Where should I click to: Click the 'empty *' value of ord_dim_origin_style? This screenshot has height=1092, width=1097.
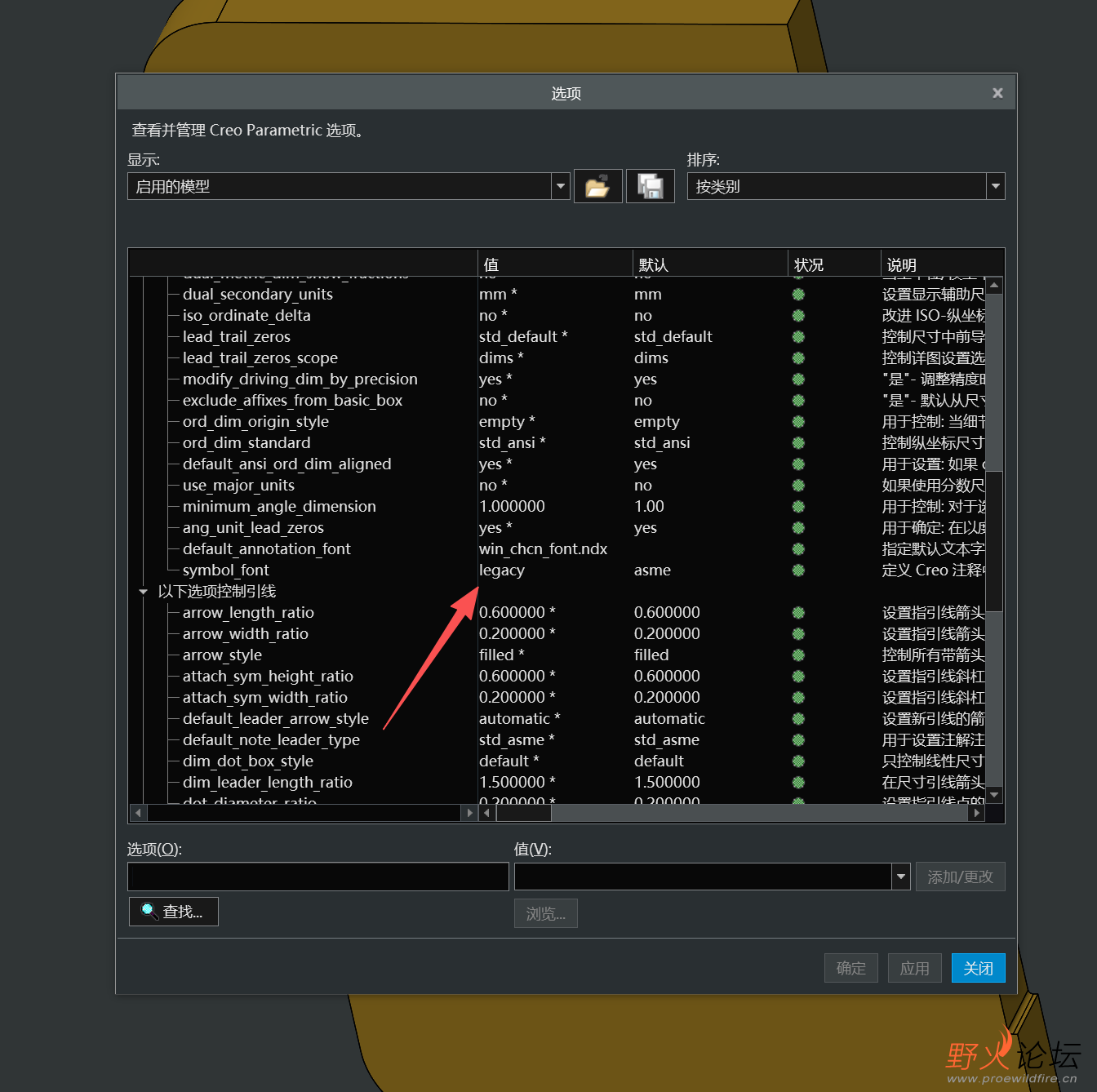click(x=507, y=422)
